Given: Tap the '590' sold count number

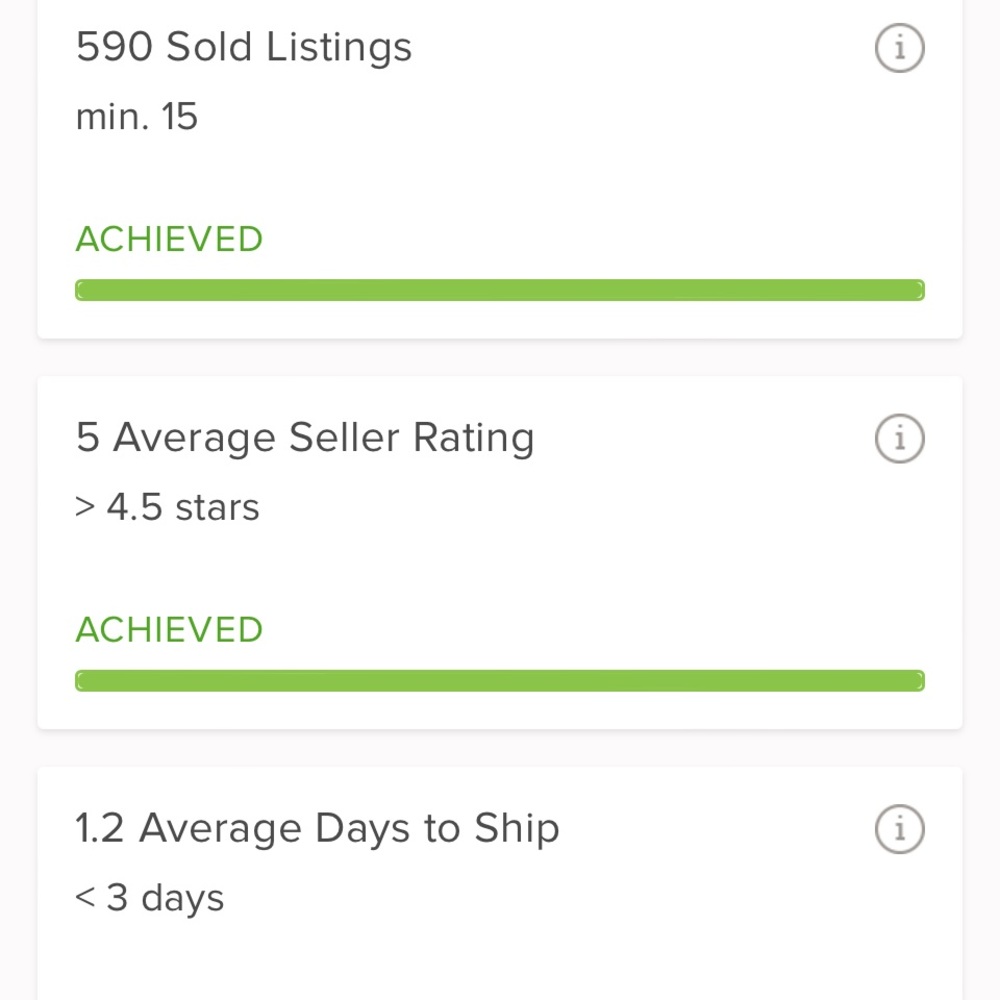Looking at the screenshot, I should pos(115,47).
